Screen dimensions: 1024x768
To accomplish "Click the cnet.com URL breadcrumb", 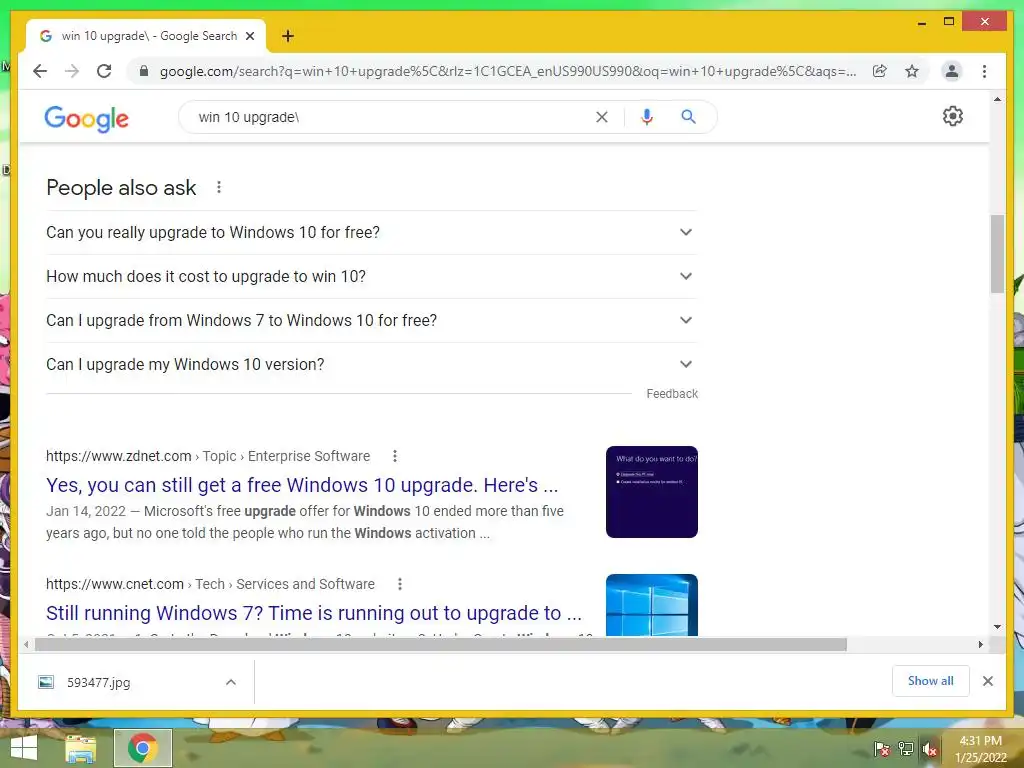I will 210,584.
